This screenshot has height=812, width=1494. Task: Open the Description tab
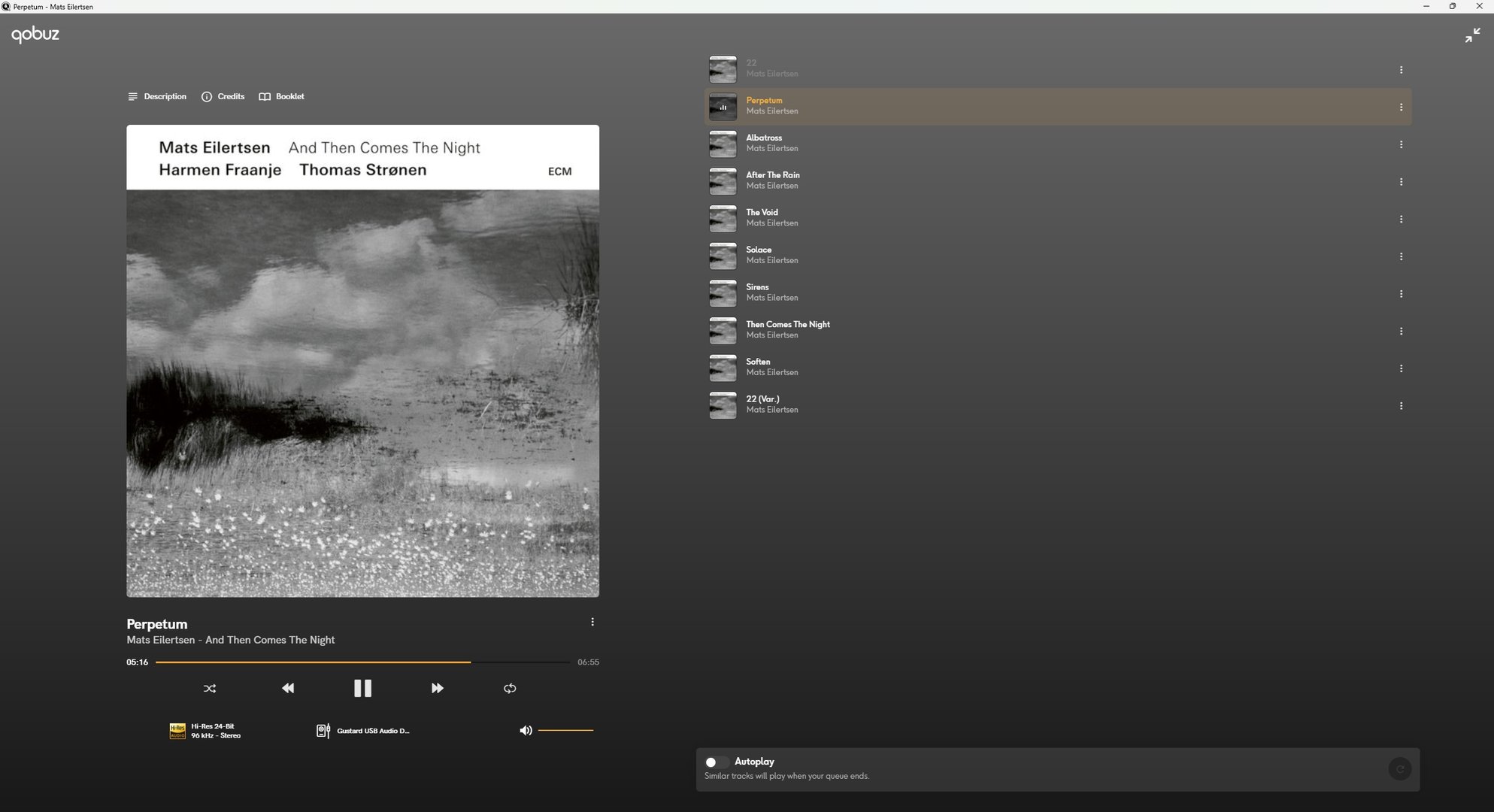coord(157,96)
